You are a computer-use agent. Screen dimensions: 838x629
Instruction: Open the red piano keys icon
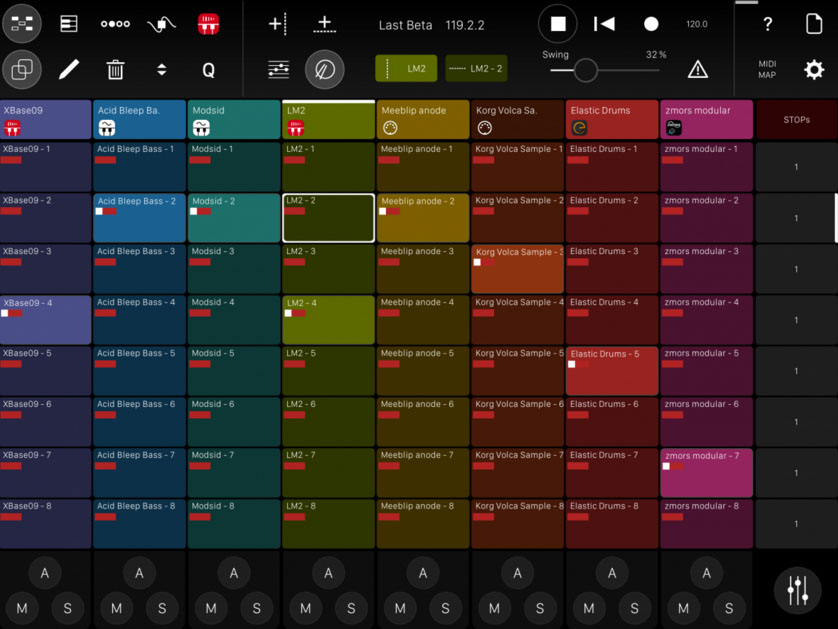(208, 24)
